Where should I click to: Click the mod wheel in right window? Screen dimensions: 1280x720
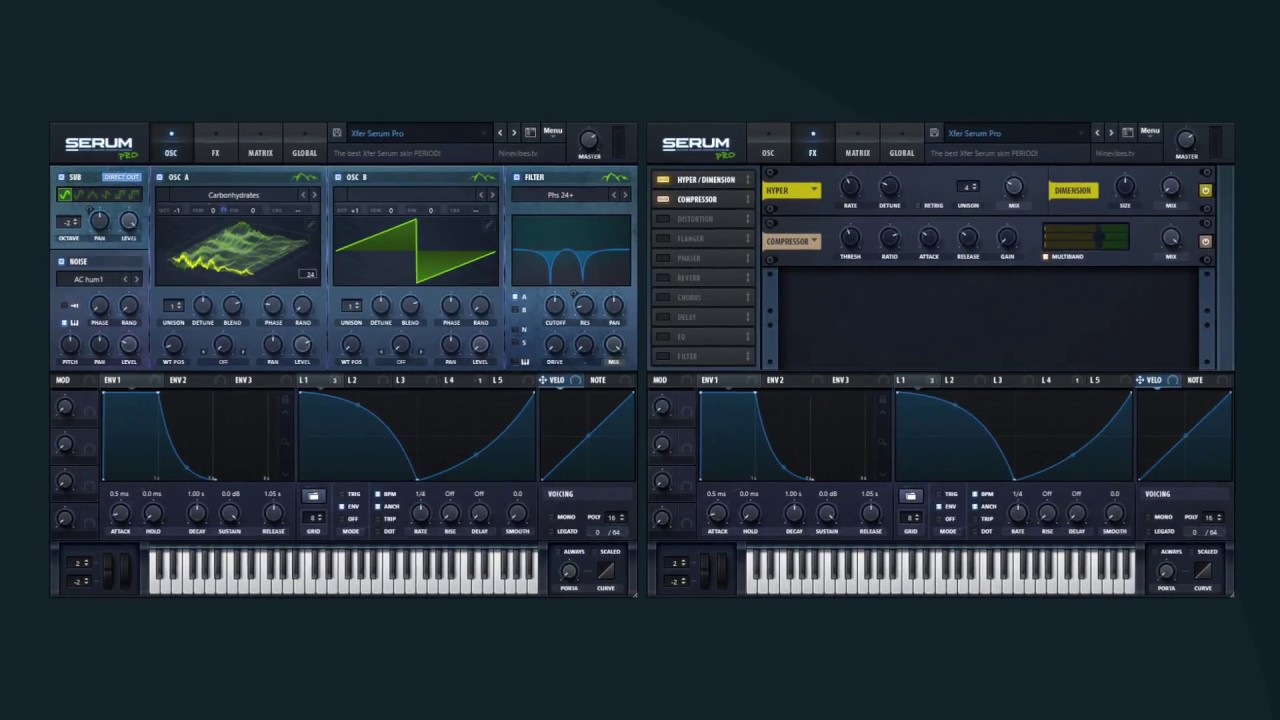click(x=720, y=571)
